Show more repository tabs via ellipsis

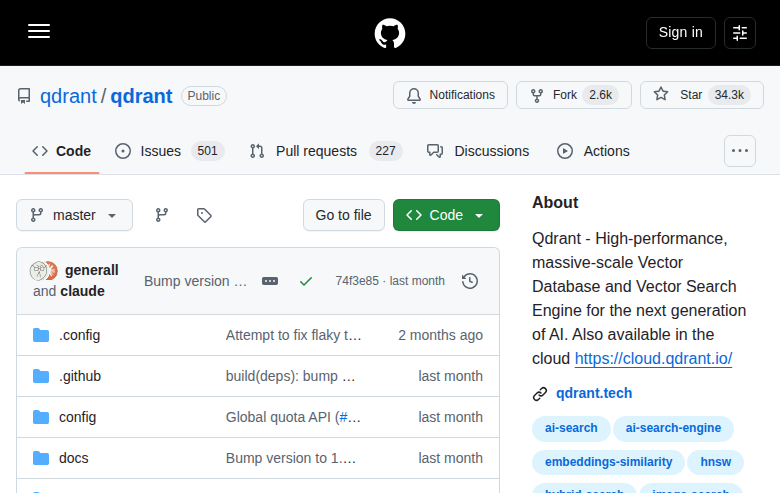pyautogui.click(x=740, y=151)
